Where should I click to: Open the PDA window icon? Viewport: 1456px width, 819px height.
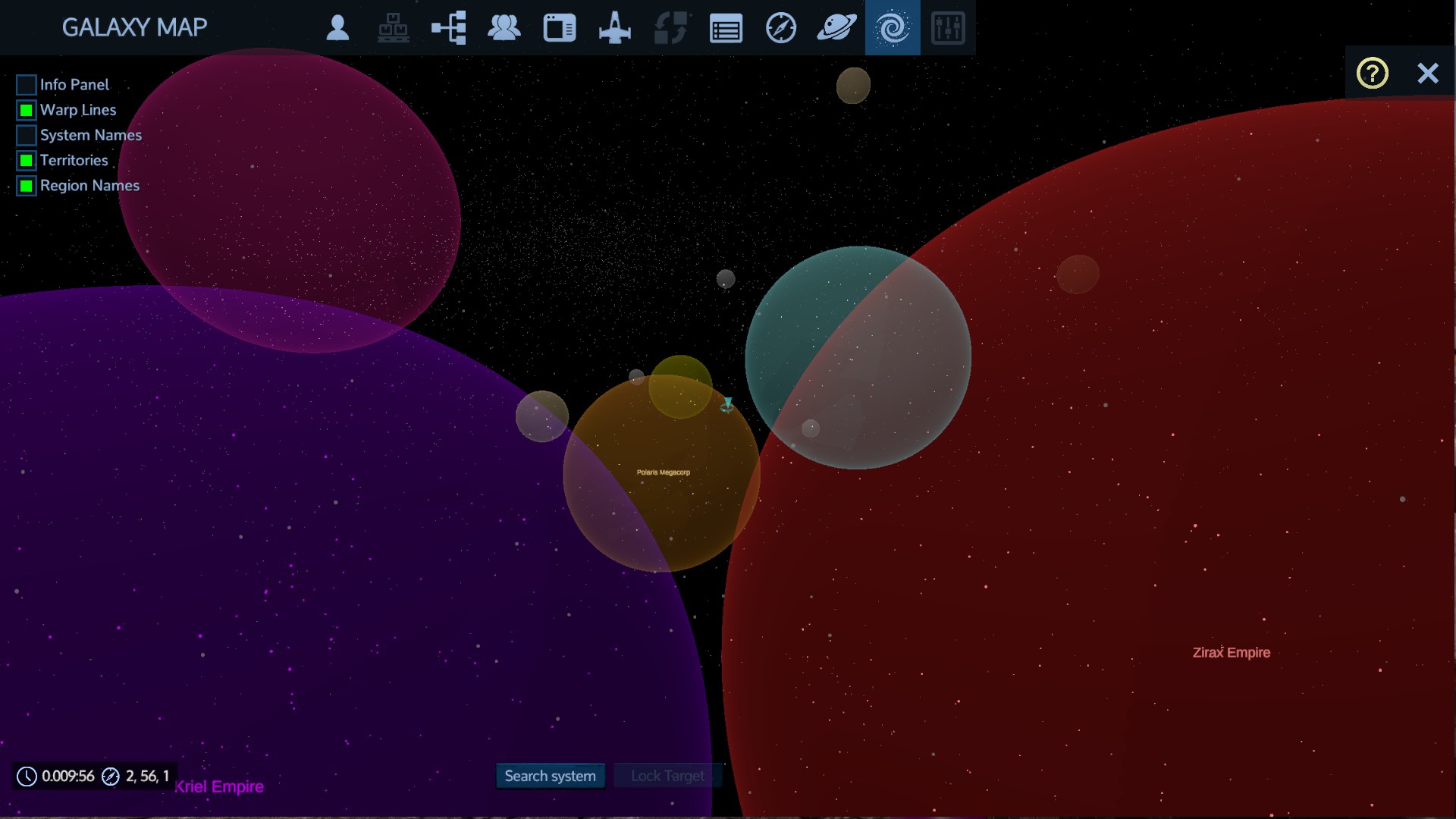(560, 28)
